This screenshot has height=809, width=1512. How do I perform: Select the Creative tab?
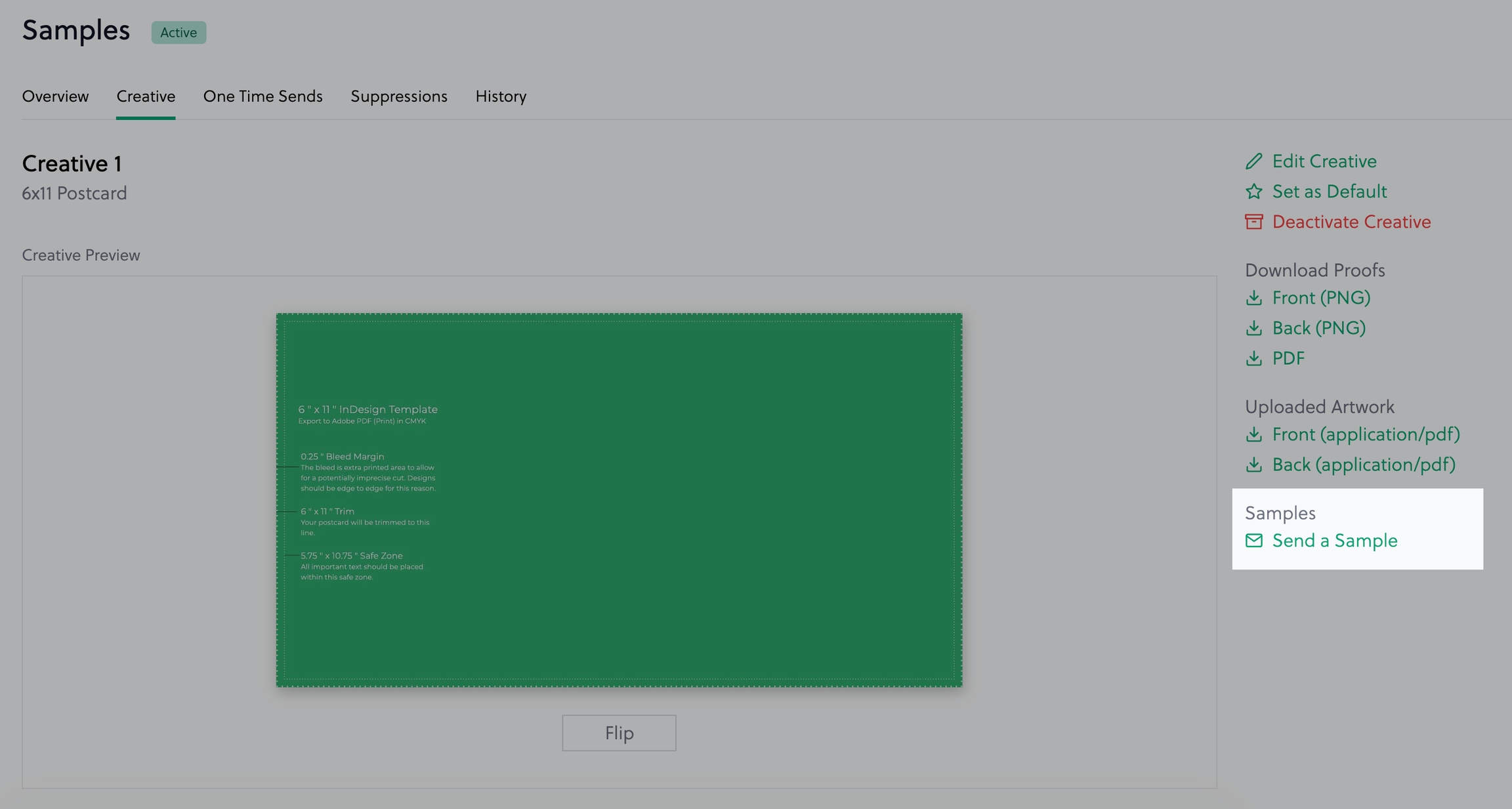[146, 96]
